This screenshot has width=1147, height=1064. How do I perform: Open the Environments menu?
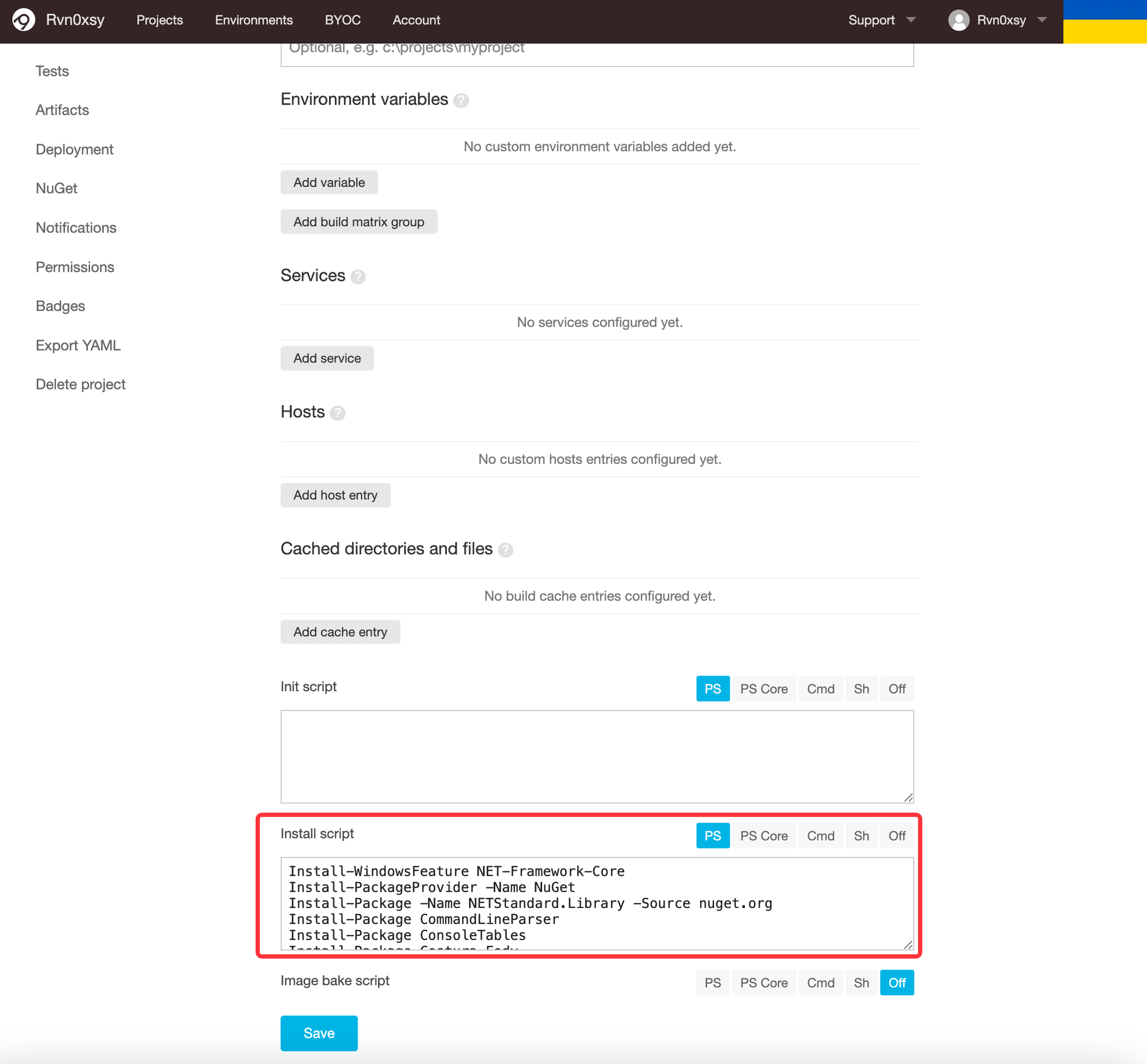click(x=253, y=20)
